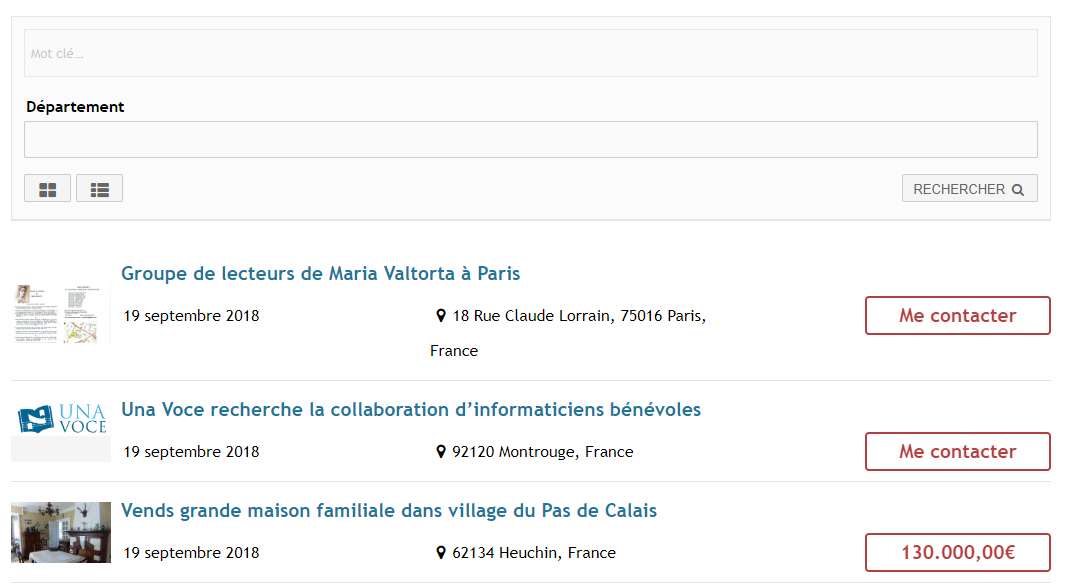Open Una Voce informaticiens bénévoles listing
The width and height of the screenshot is (1071, 585).
410,410
